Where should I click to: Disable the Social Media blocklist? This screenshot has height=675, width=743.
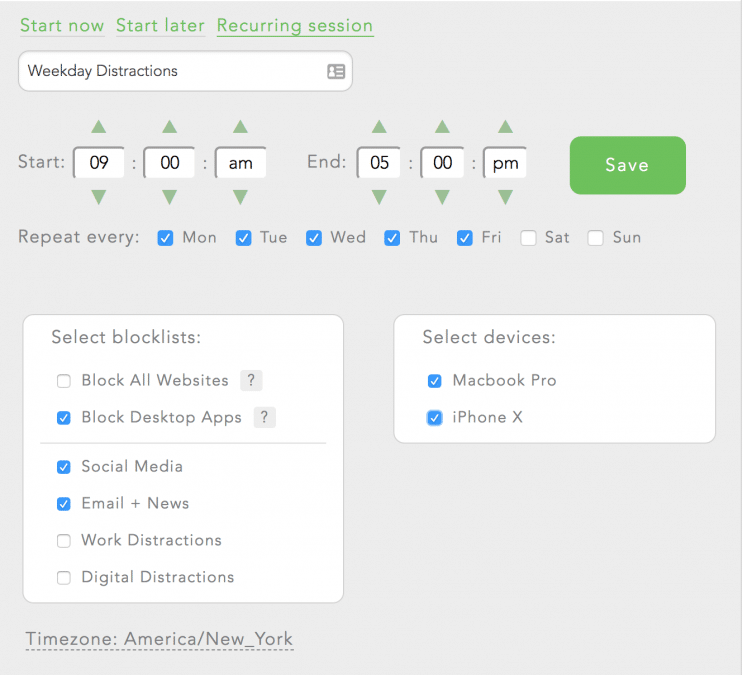pyautogui.click(x=64, y=467)
